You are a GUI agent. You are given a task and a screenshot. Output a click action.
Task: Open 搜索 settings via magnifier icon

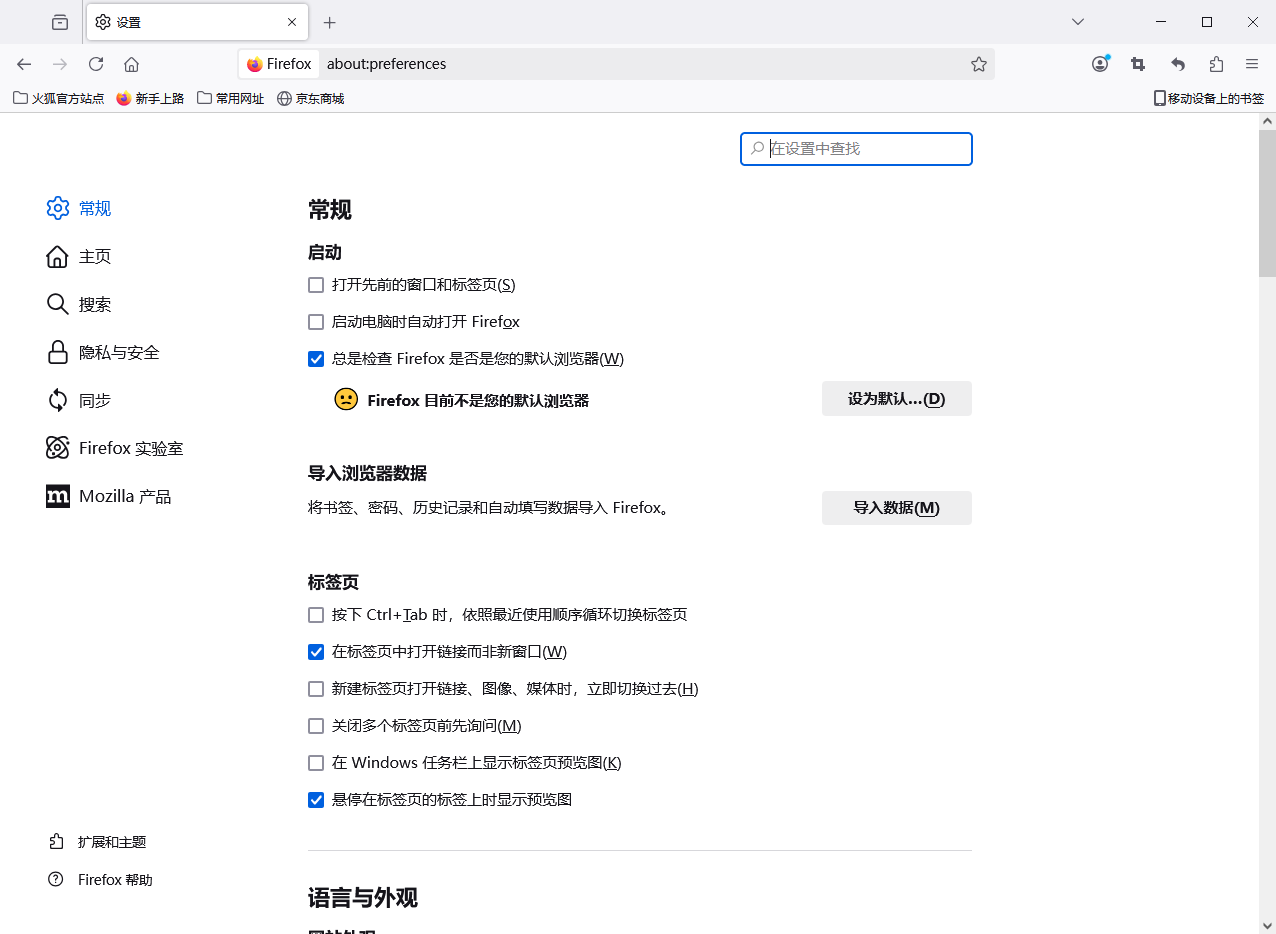[x=58, y=304]
